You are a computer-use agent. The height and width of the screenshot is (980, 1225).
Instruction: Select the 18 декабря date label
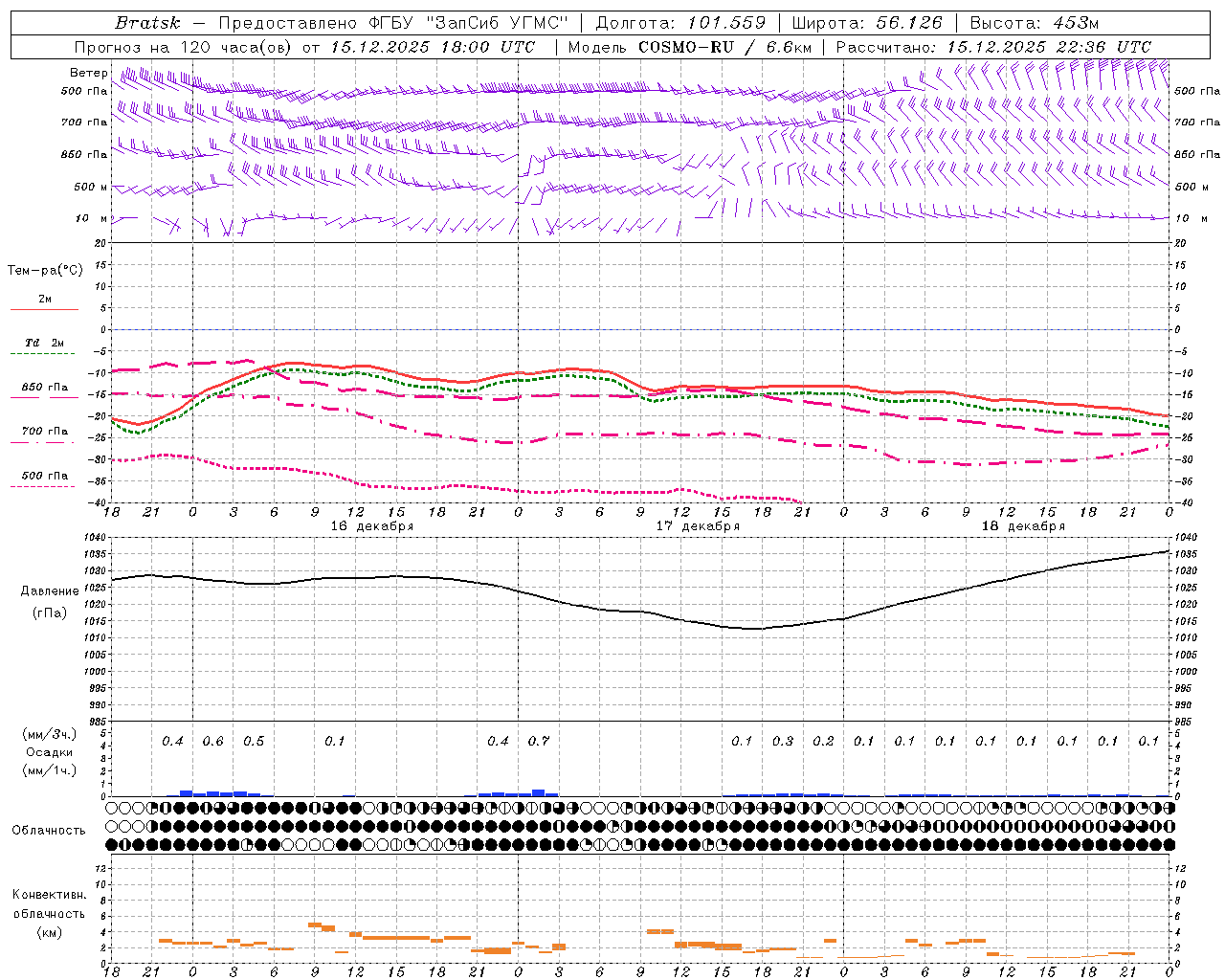click(1023, 526)
